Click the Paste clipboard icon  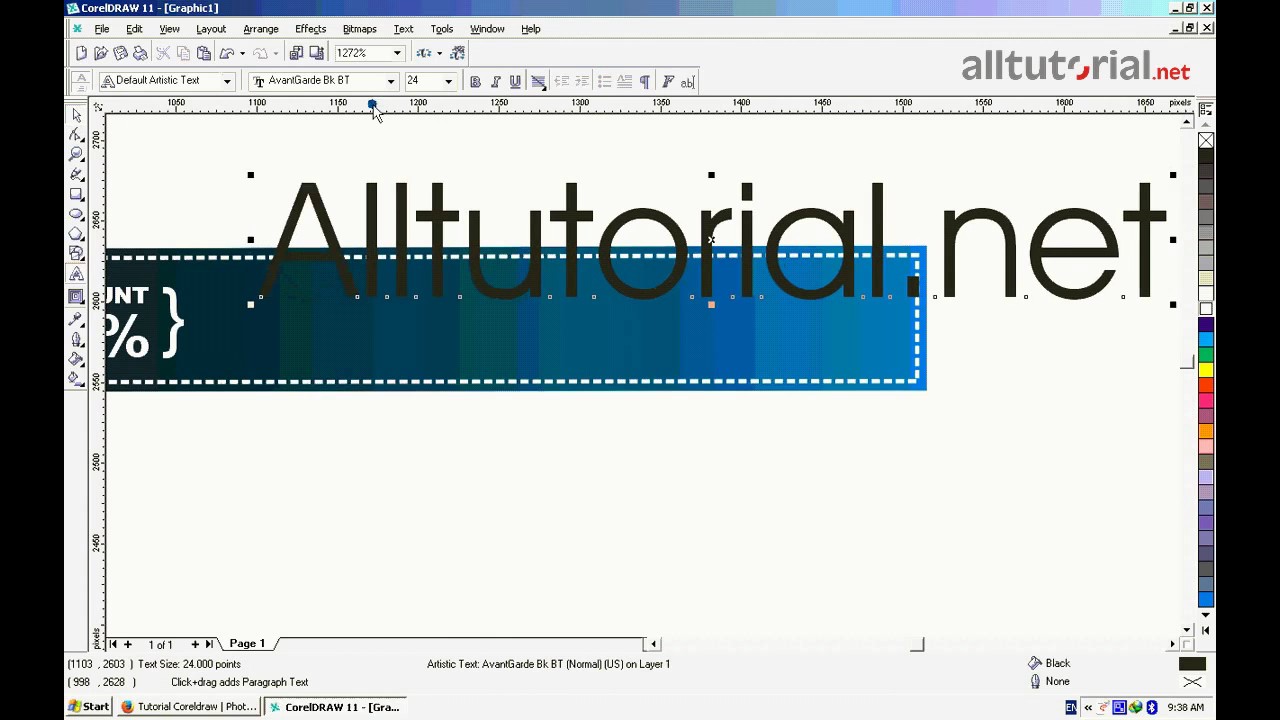(x=203, y=53)
